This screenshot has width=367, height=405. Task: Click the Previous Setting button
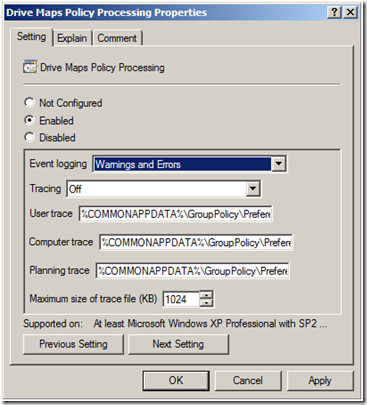click(73, 344)
